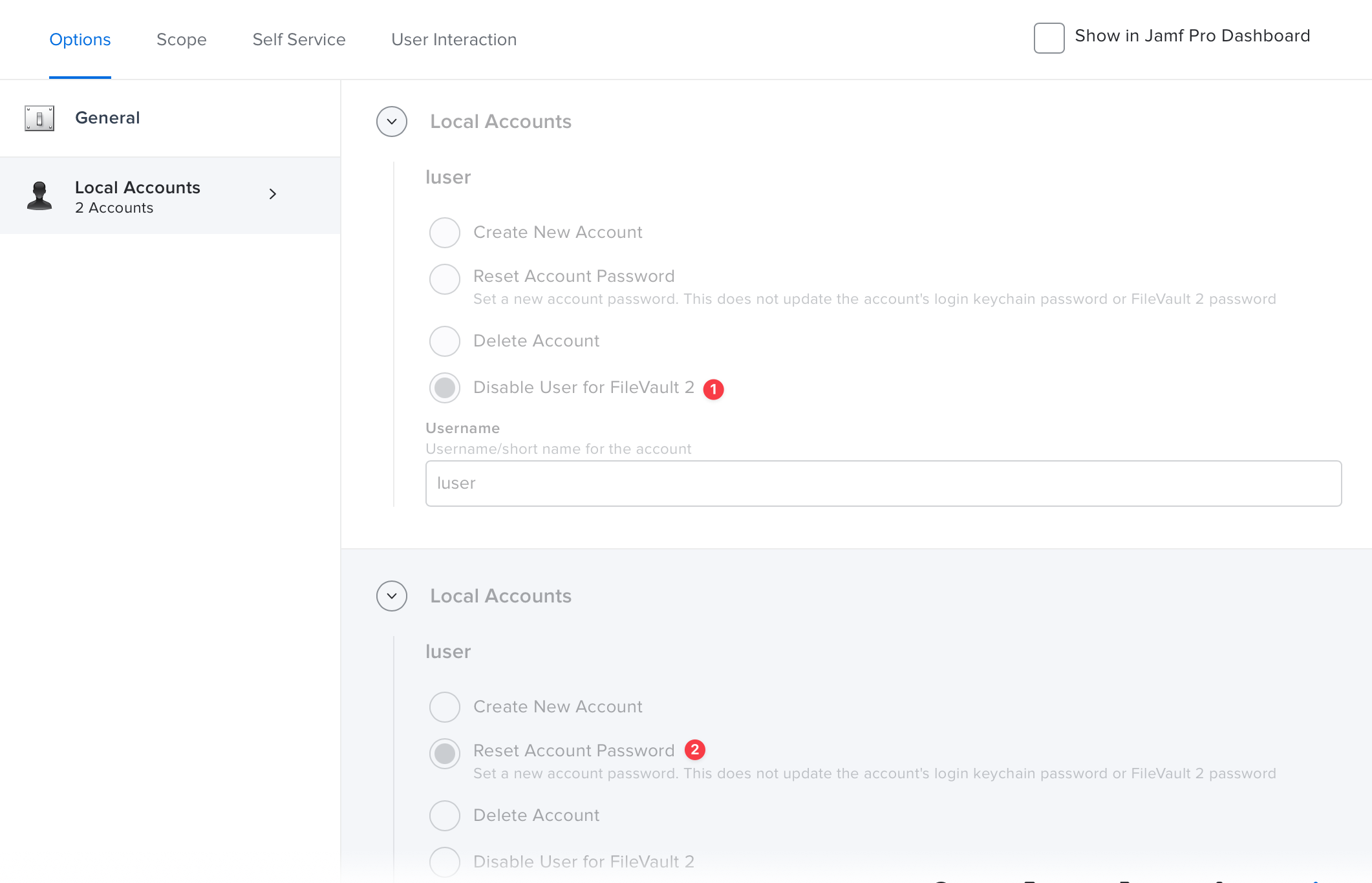Click the red badge numbered 2
This screenshot has height=883, width=1372.
[x=695, y=750]
